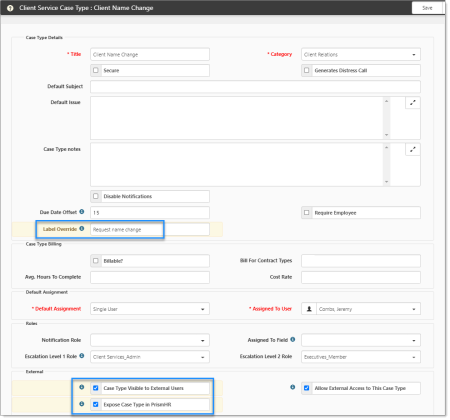Click the user icon beside Assigned To User
This screenshot has height=420, width=450.
(x=309, y=309)
